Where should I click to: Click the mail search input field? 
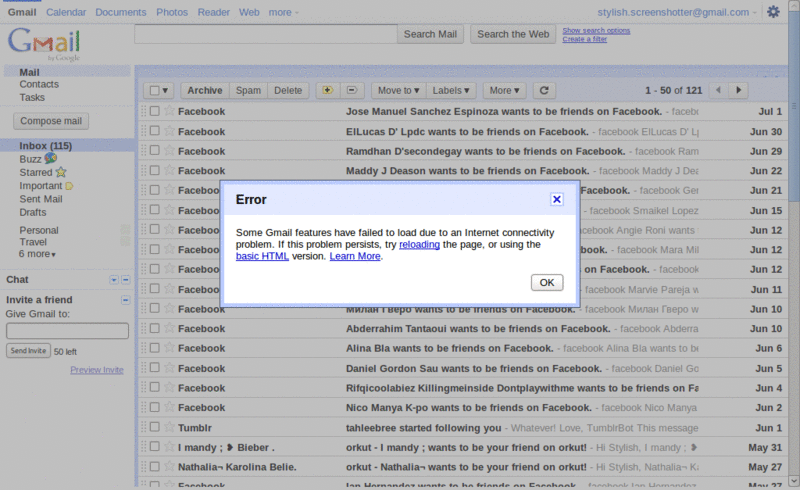(265, 34)
